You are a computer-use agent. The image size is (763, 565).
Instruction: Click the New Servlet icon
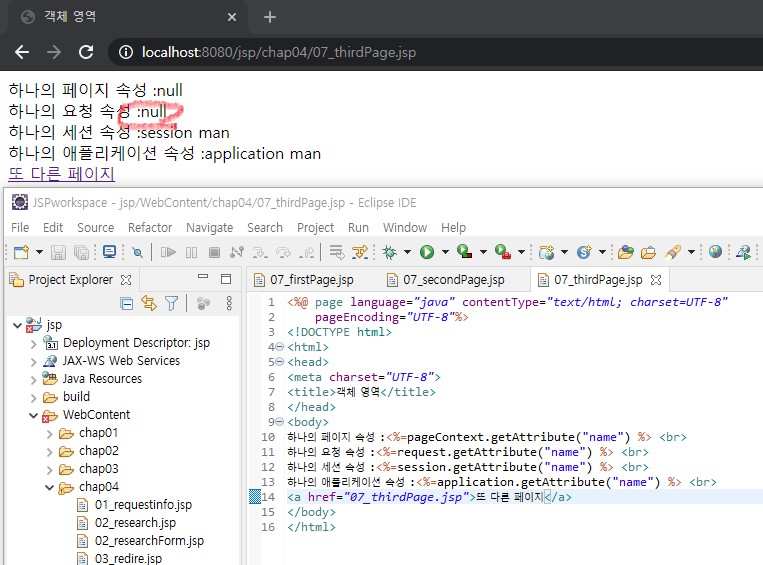point(584,252)
